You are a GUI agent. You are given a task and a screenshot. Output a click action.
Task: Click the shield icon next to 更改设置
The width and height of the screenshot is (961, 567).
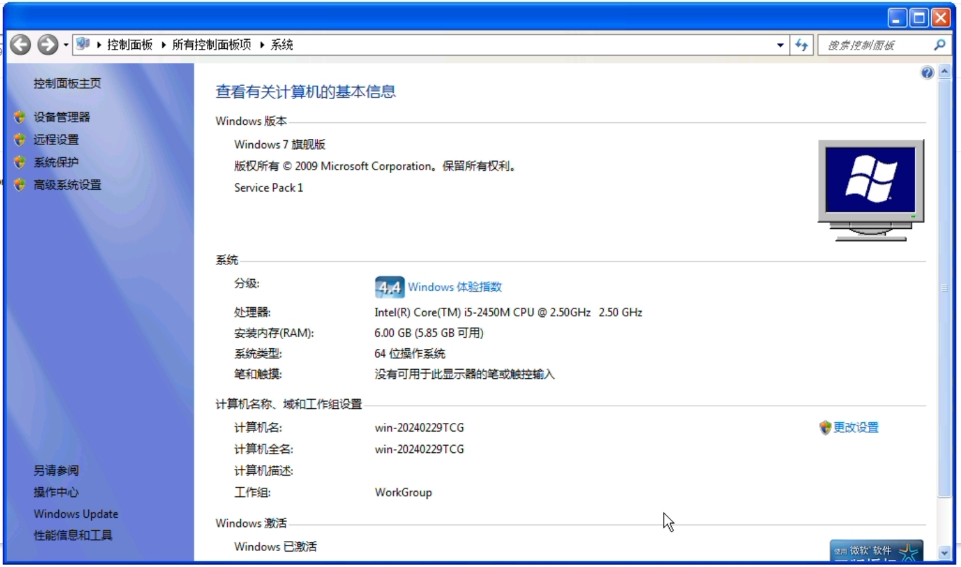pos(825,427)
